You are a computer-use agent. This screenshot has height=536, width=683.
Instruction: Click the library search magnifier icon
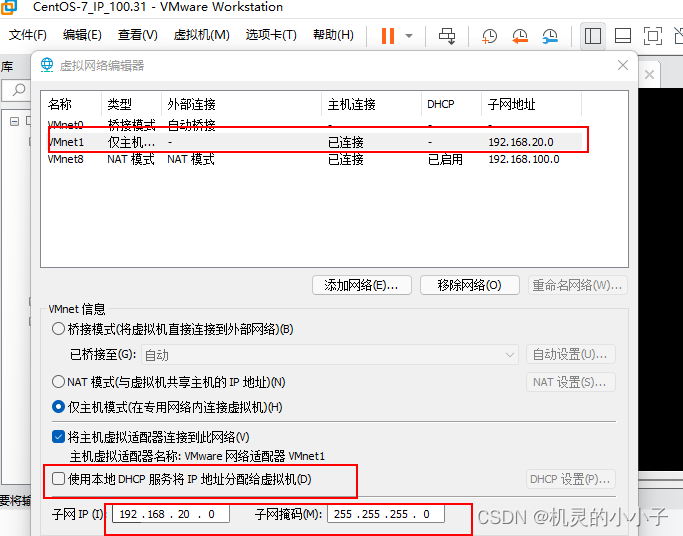(19, 90)
